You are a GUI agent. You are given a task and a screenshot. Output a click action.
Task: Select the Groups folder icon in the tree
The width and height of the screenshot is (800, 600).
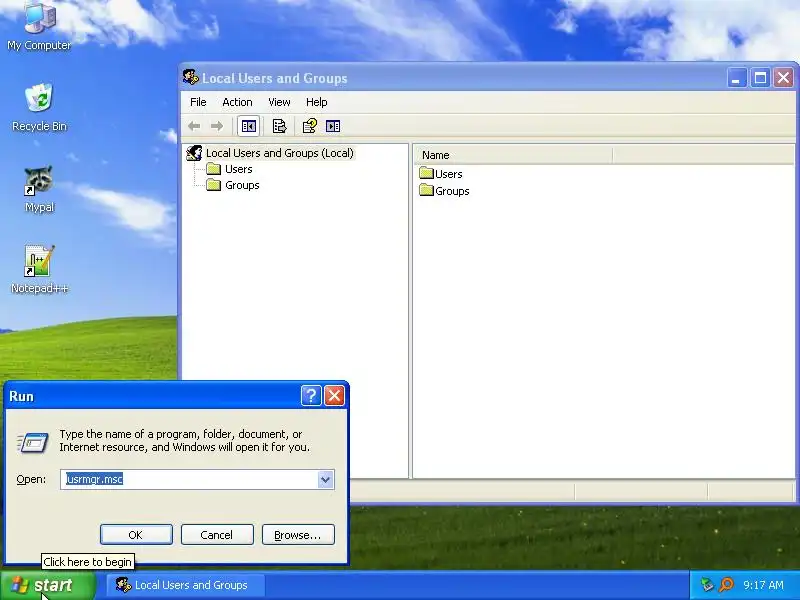[213, 185]
